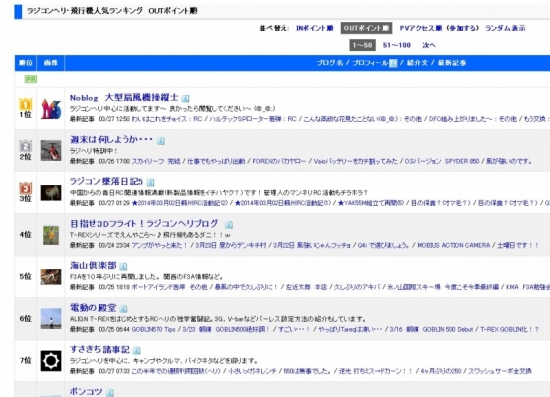Open article MOBIUS ACTION CAMERA
The image size is (550, 397).
454,245
